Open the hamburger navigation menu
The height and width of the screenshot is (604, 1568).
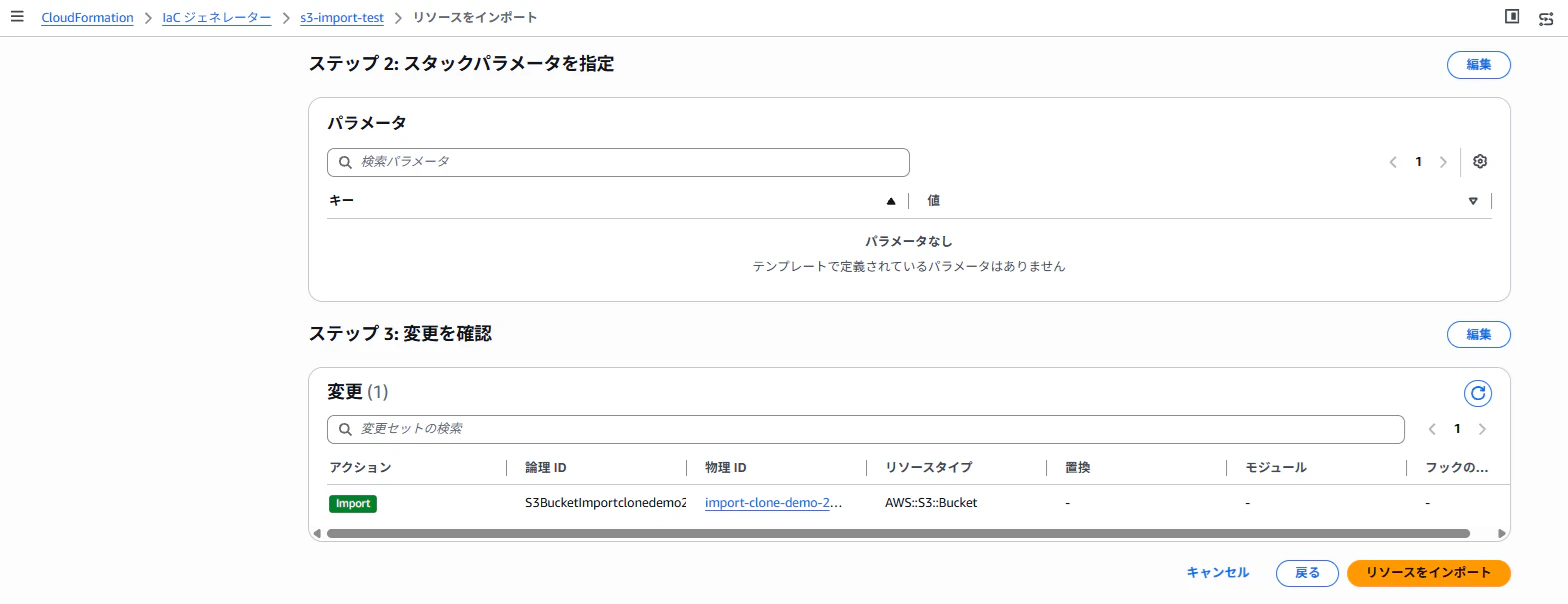(17, 17)
